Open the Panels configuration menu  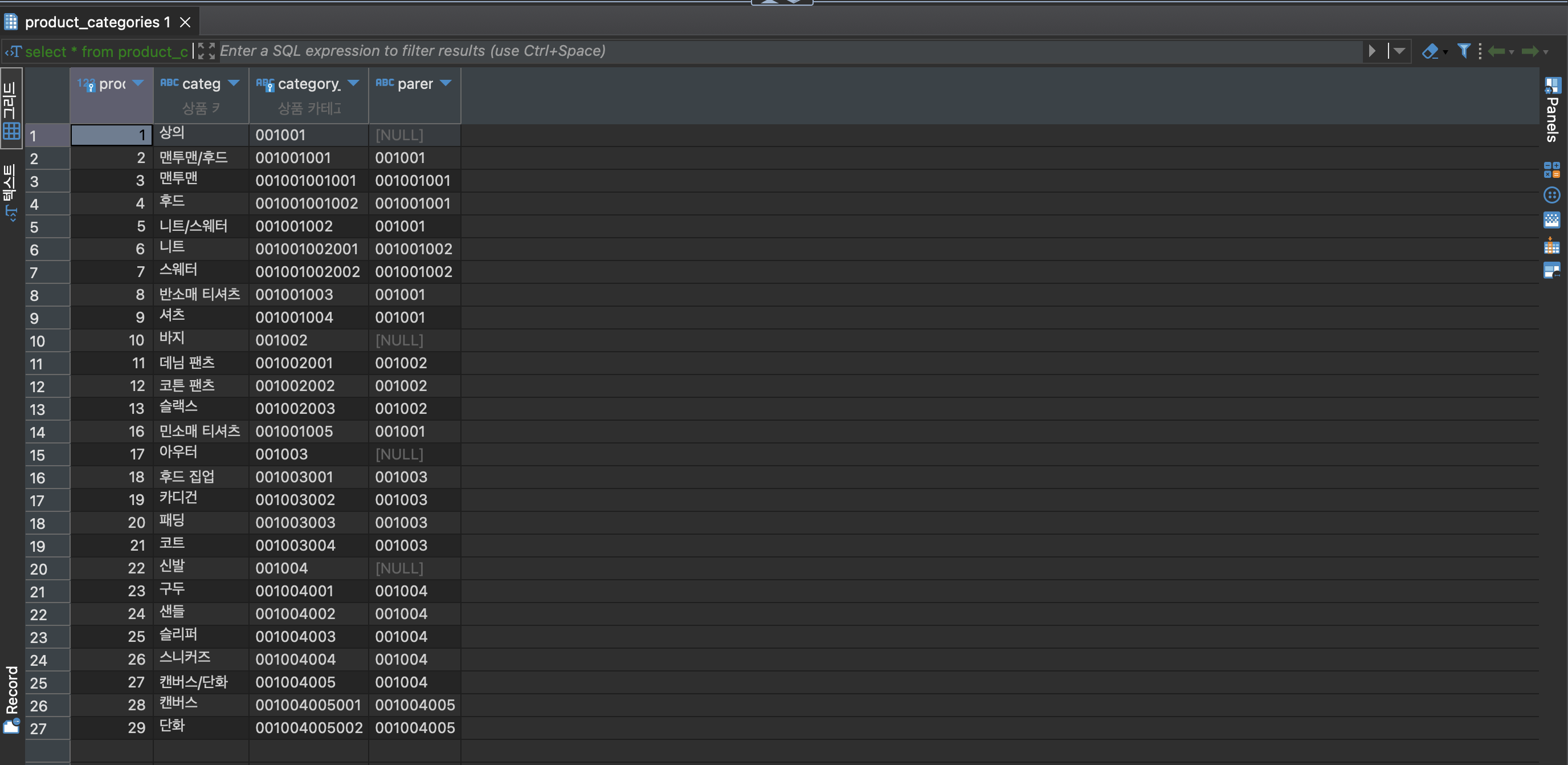[x=1551, y=109]
